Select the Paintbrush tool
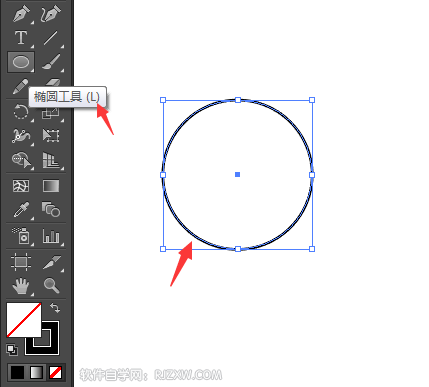Screen dimensions: 429x387 (51, 62)
